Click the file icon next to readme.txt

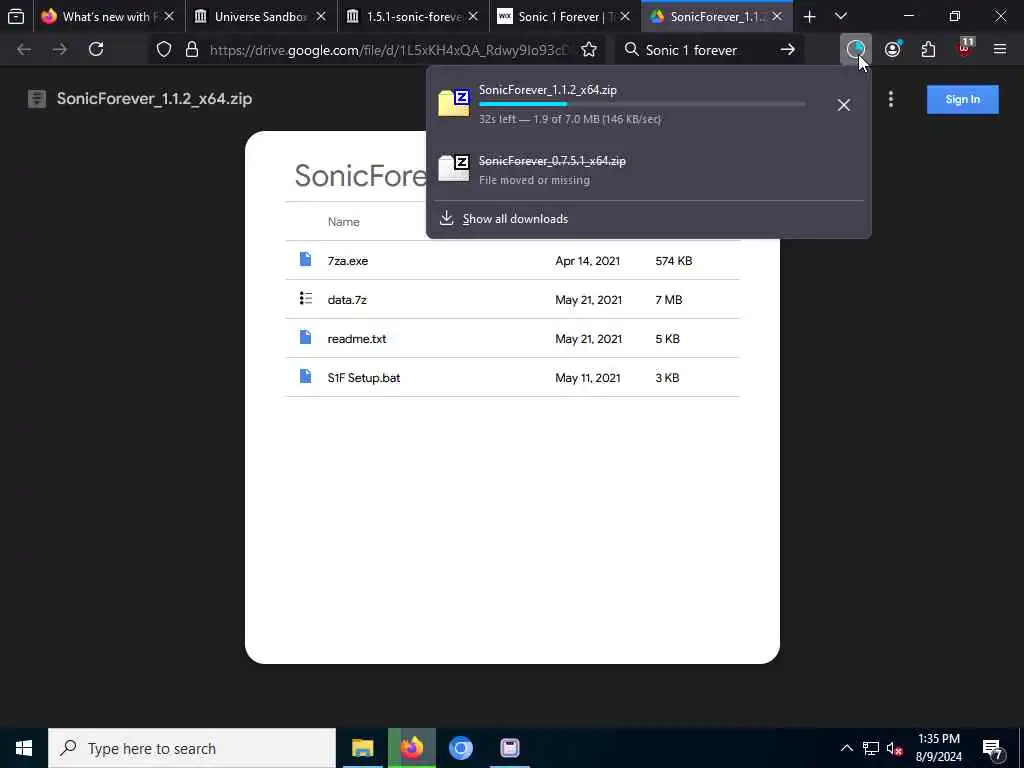[x=305, y=337]
